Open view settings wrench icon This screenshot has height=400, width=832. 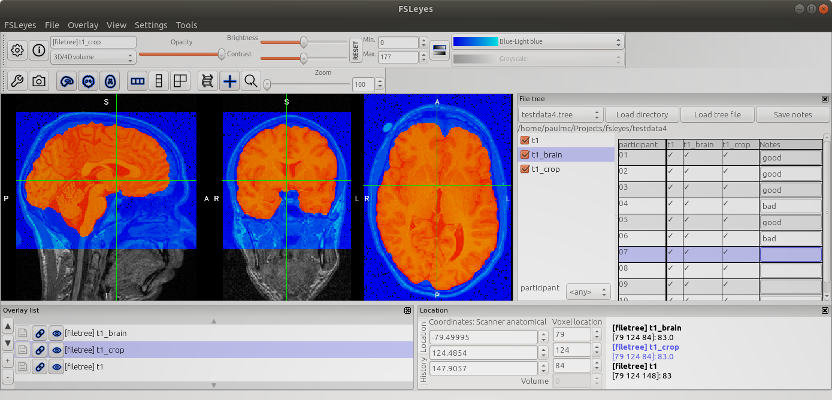(x=19, y=81)
